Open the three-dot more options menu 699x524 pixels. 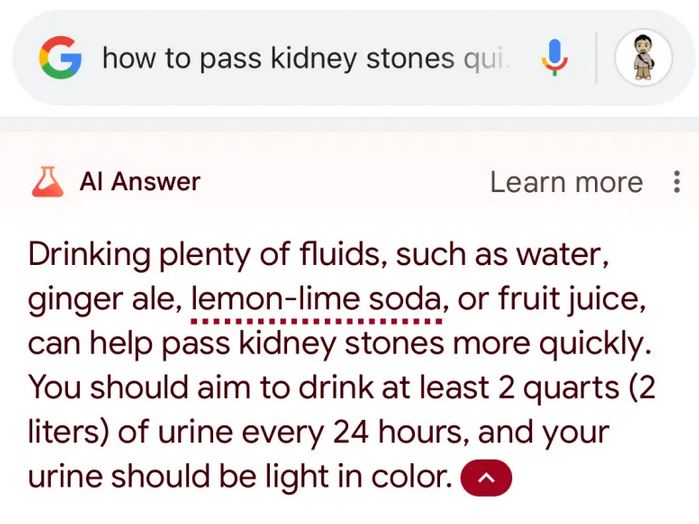click(677, 182)
